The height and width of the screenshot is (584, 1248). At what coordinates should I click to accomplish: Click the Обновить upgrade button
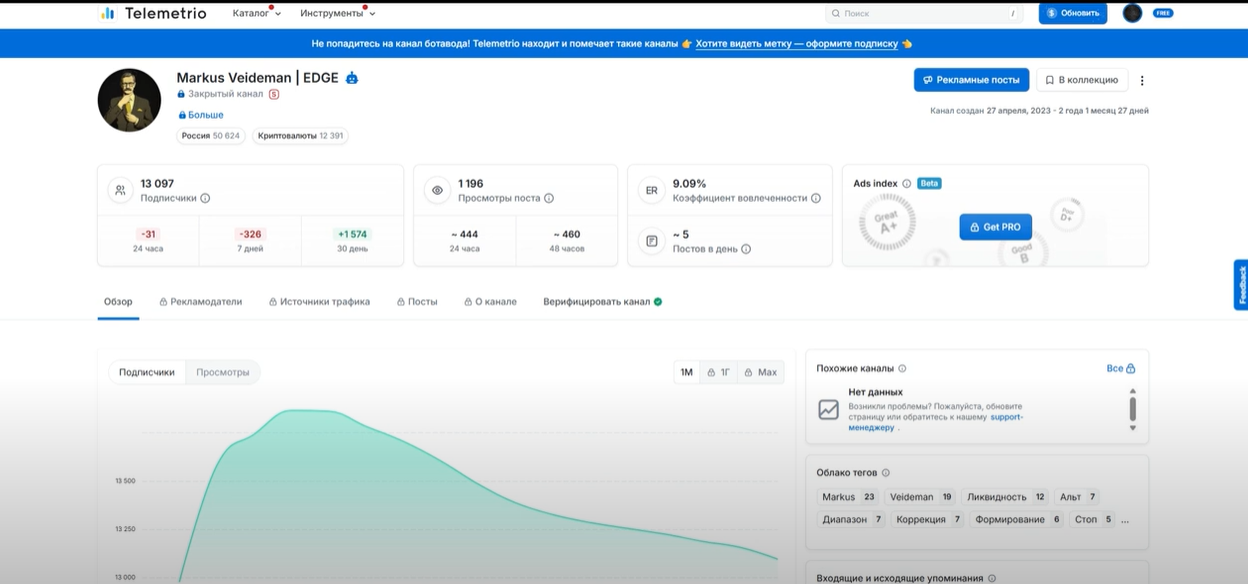coord(1073,13)
